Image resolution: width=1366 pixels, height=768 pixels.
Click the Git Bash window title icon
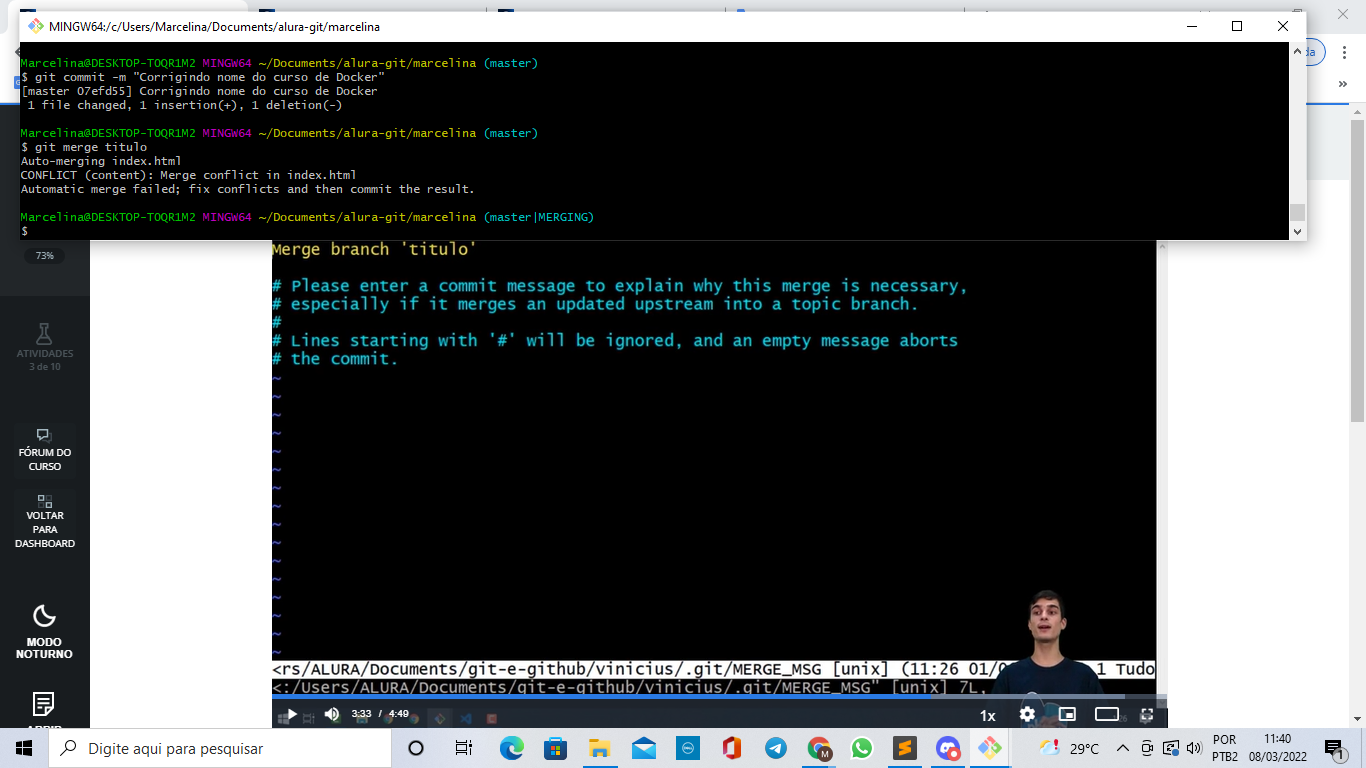[36, 26]
